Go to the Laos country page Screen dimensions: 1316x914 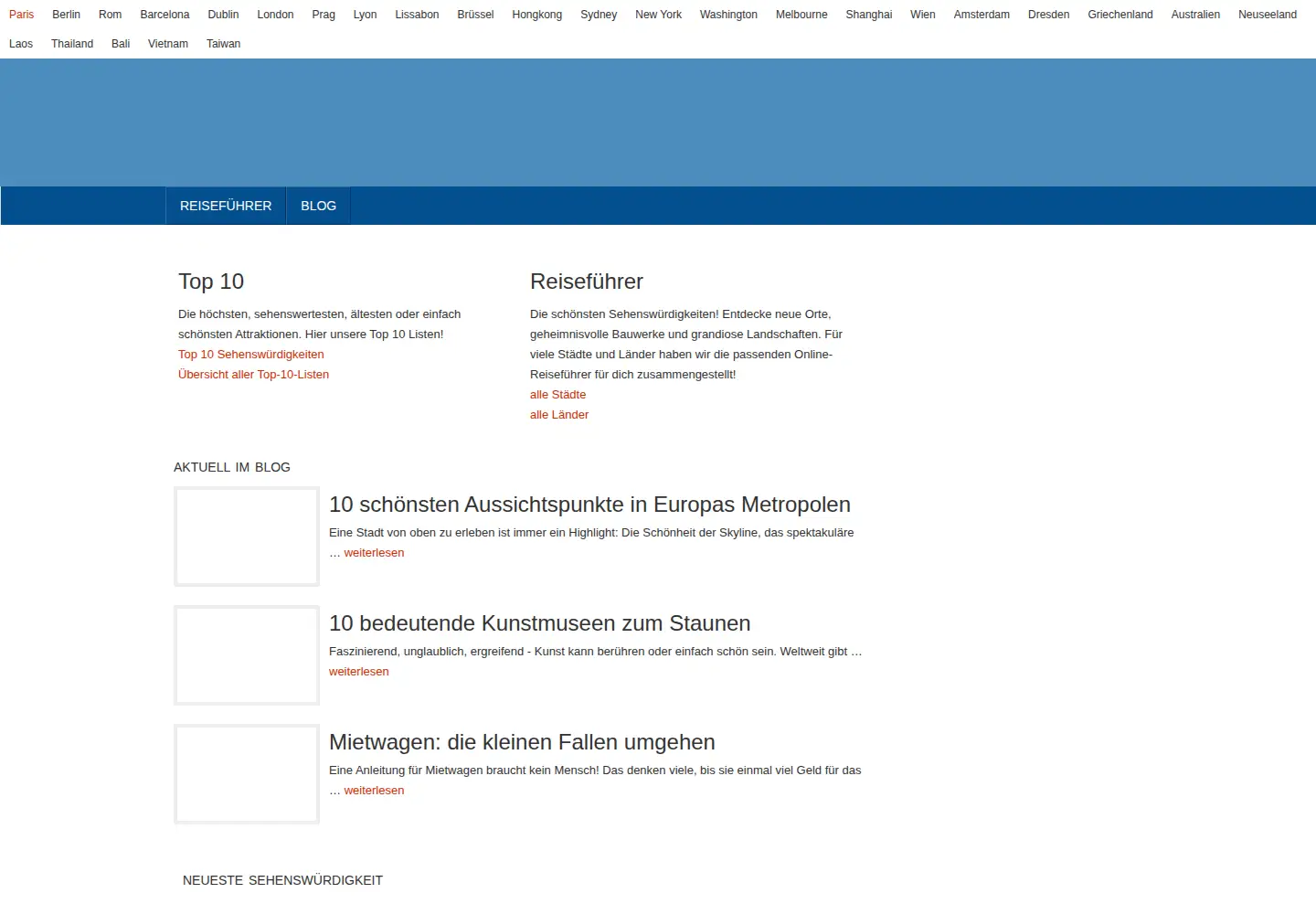point(21,44)
